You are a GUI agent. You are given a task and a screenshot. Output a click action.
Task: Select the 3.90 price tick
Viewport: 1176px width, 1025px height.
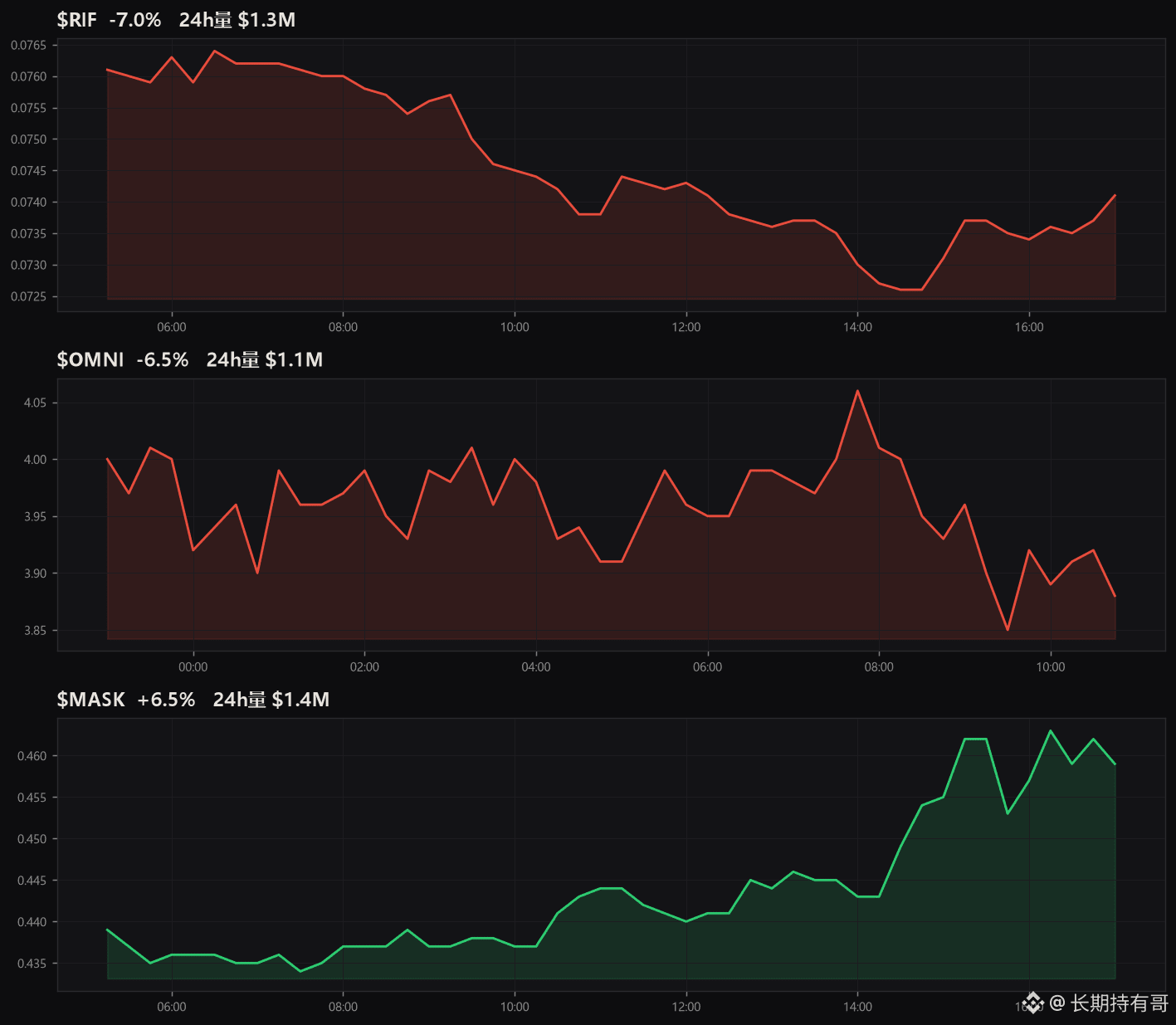[35, 574]
